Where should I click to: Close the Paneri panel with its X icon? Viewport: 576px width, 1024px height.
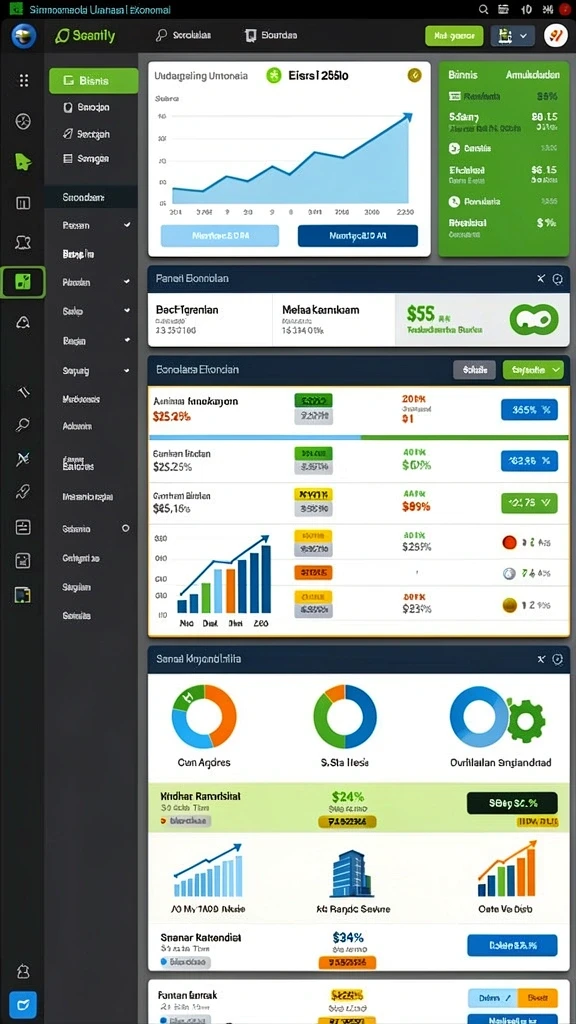click(541, 279)
